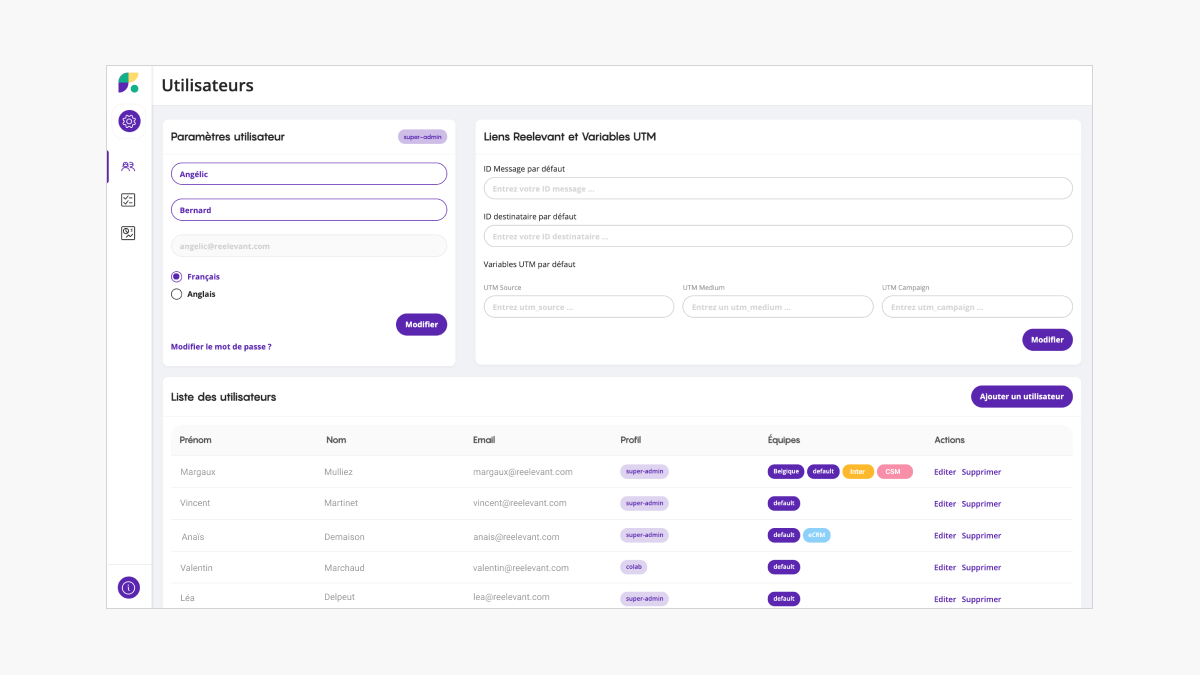The image size is (1200, 675).
Task: Click the surname Demaison in the list
Action: point(344,537)
